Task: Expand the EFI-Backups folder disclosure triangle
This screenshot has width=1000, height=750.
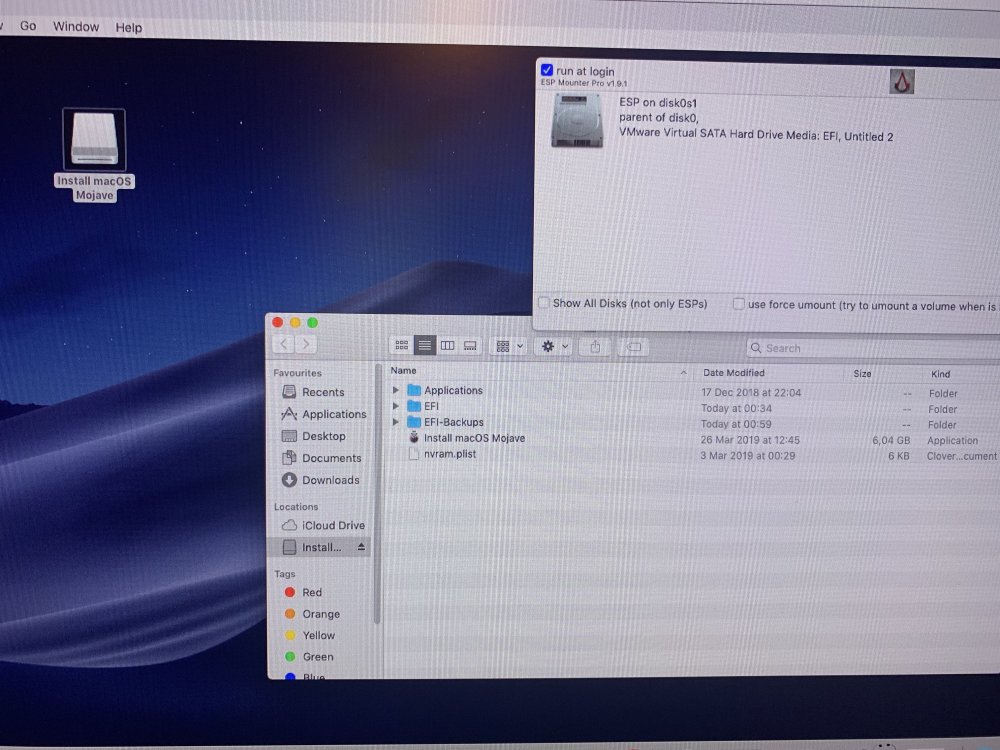Action: click(x=395, y=422)
